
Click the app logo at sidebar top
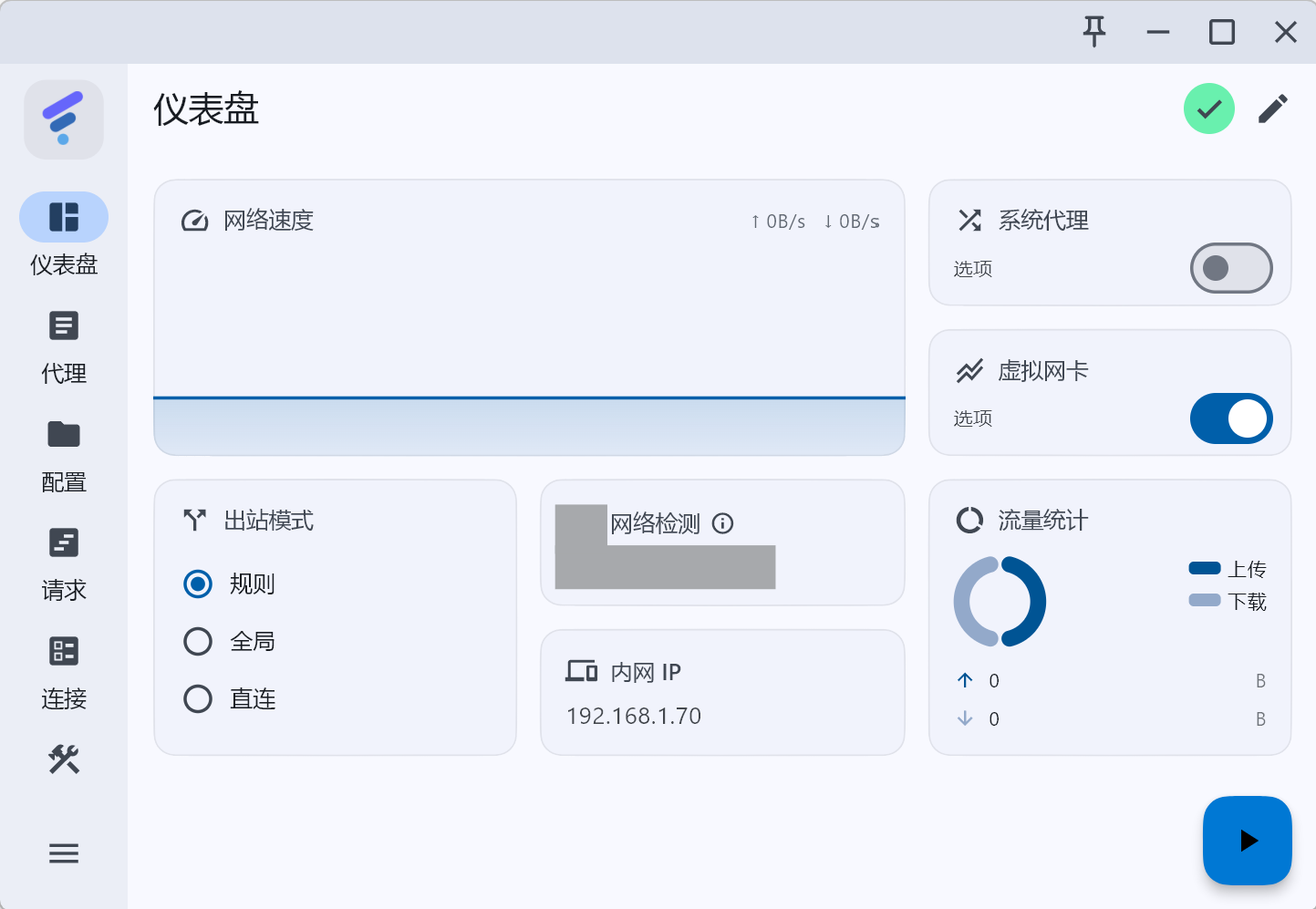tap(63, 119)
